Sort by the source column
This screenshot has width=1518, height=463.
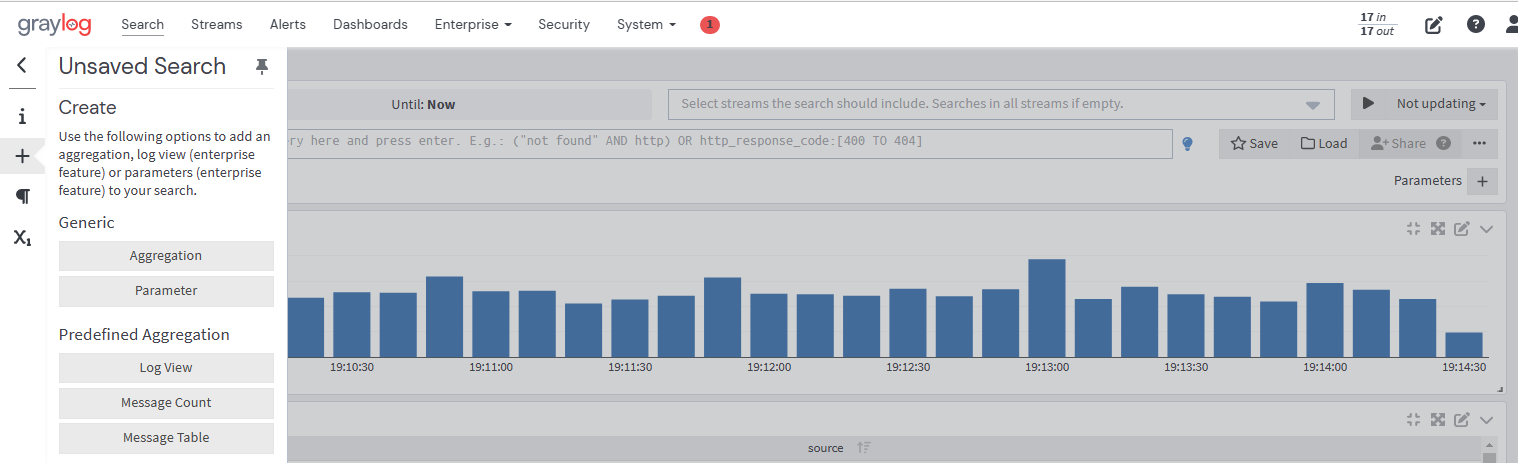pos(864,448)
